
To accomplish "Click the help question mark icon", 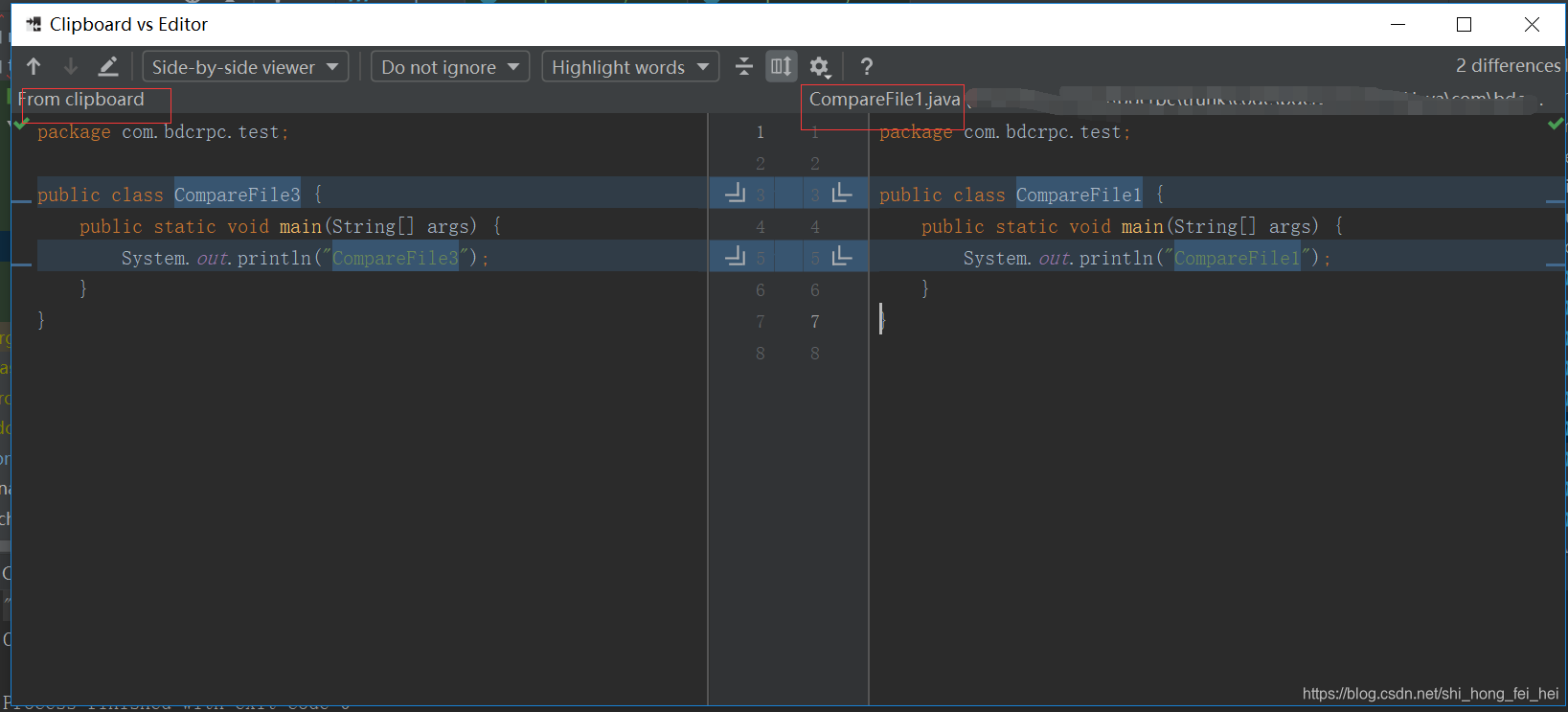I will (x=867, y=66).
